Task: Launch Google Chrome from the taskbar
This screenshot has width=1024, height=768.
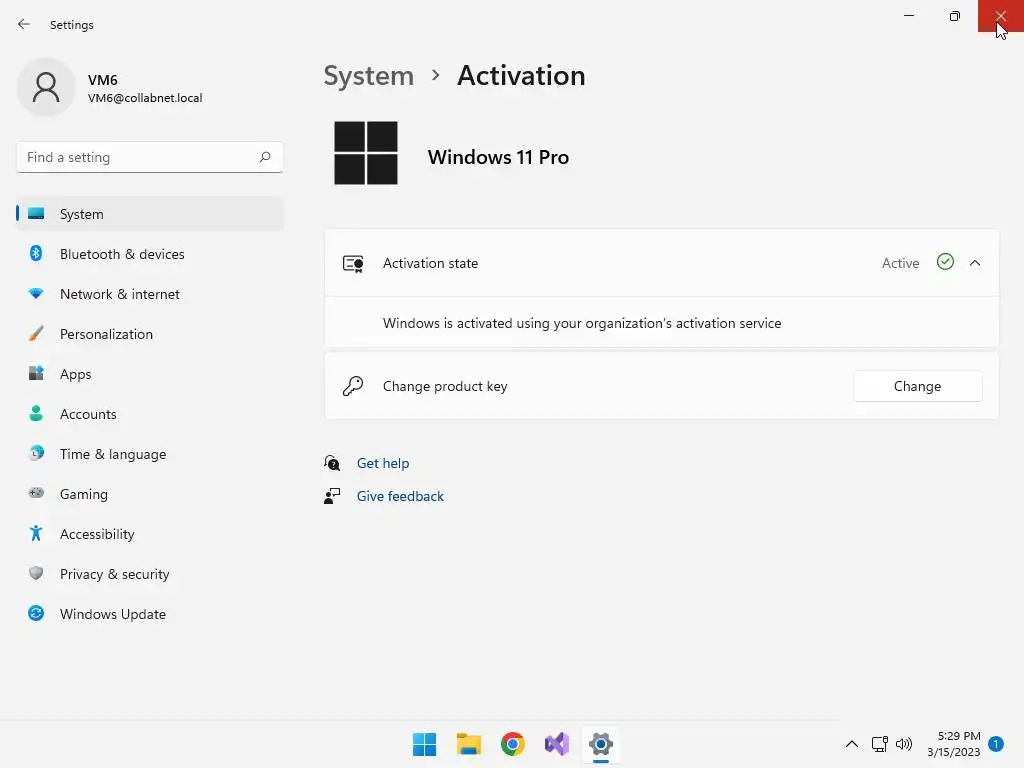Action: [513, 744]
